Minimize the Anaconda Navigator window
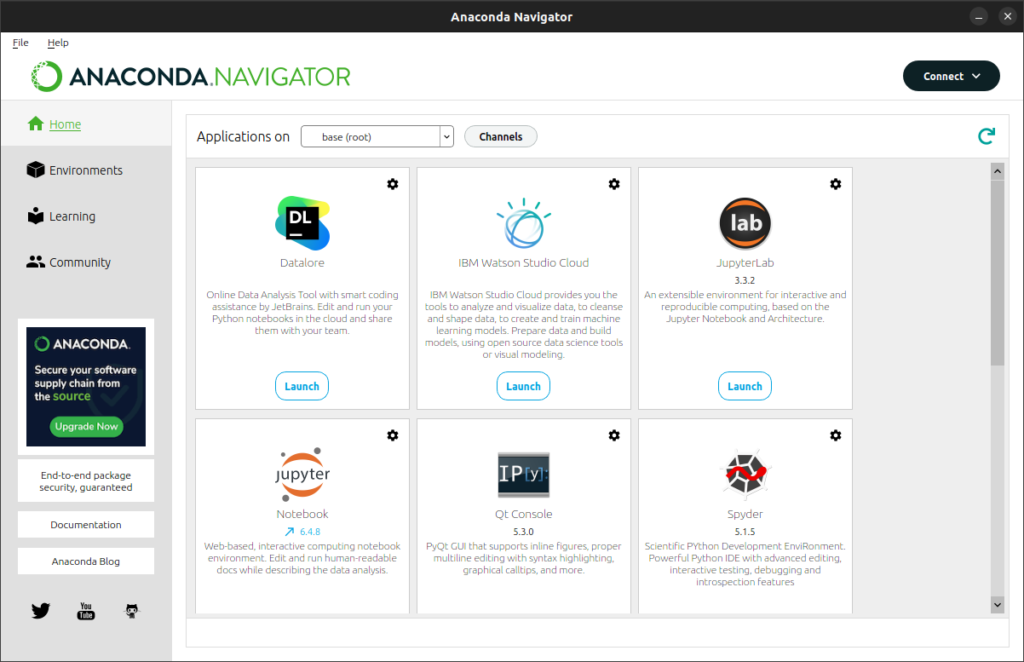The height and width of the screenshot is (662, 1024). click(978, 17)
